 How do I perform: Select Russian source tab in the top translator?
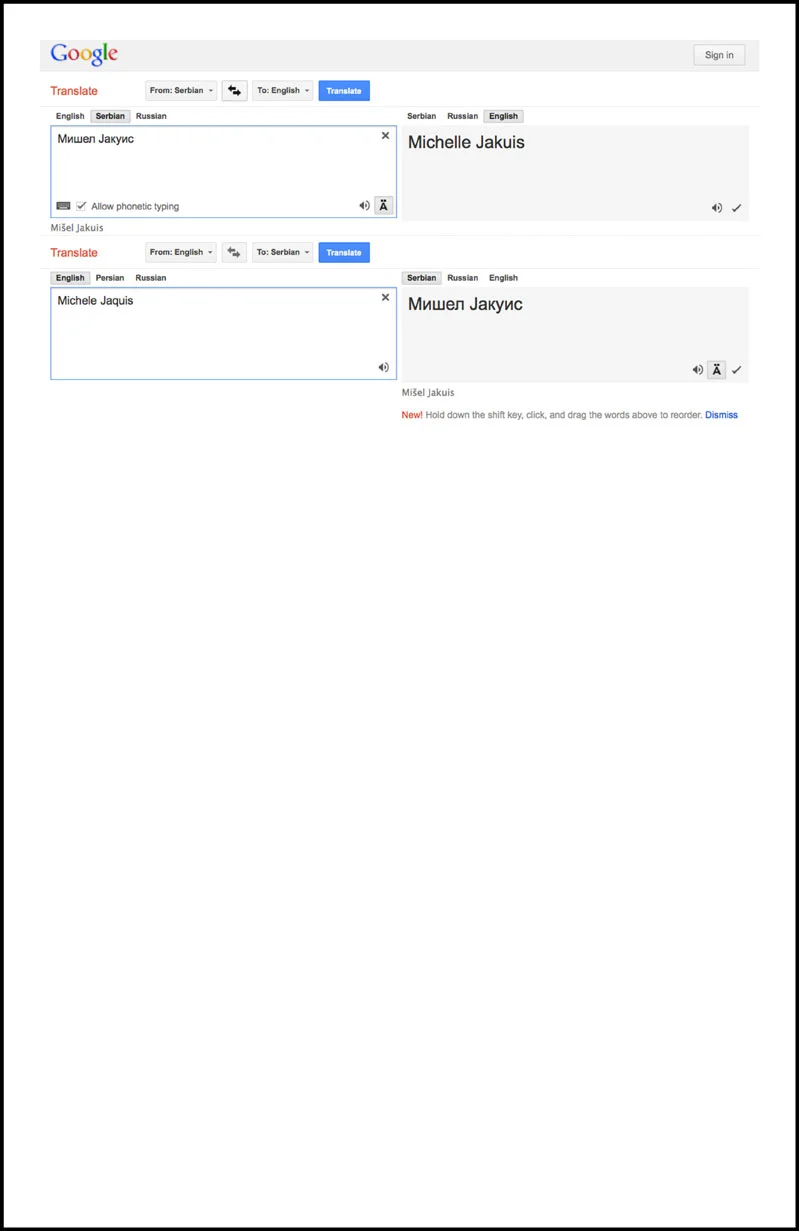click(151, 116)
